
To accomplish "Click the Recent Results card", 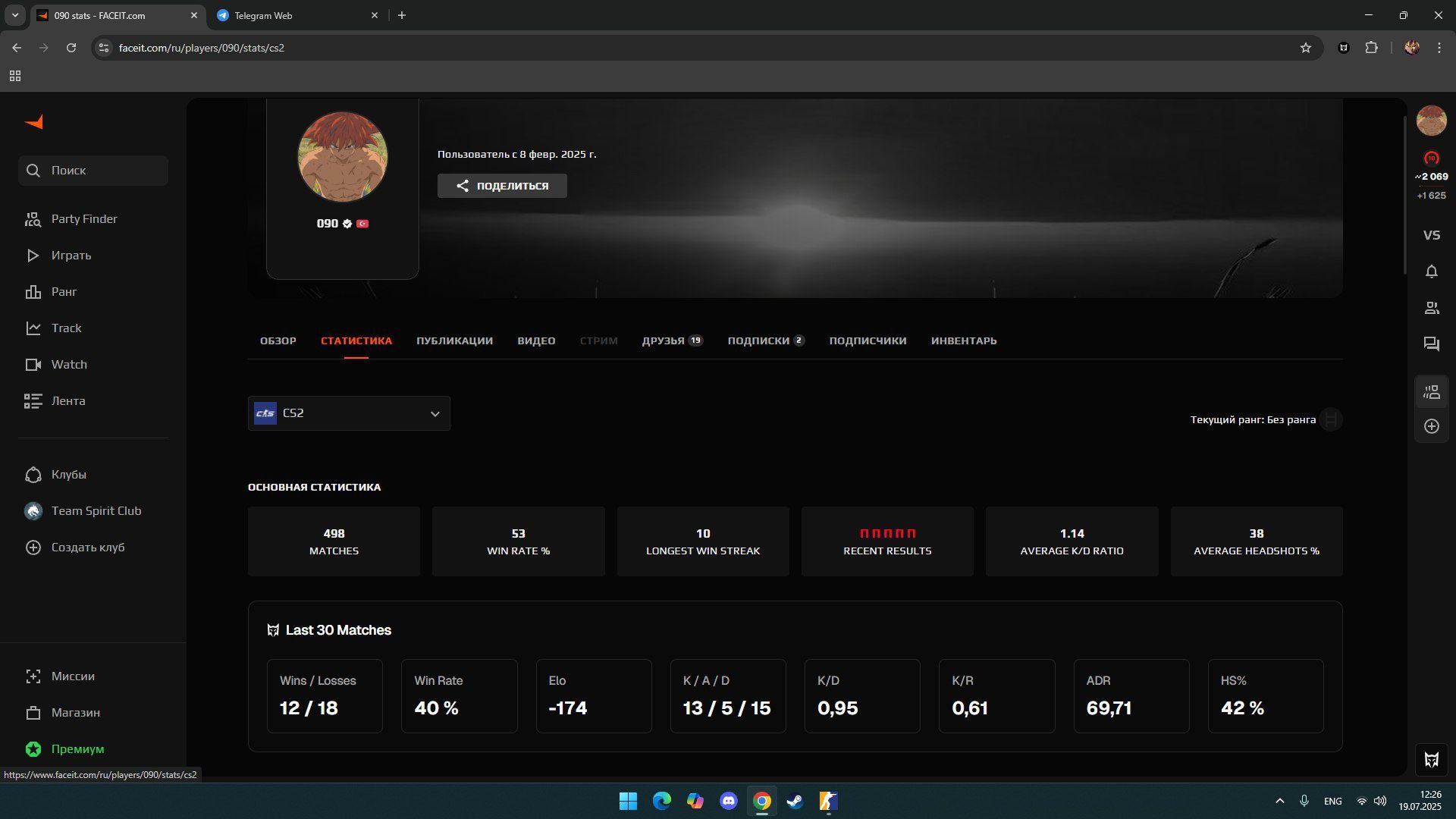I will tap(887, 541).
